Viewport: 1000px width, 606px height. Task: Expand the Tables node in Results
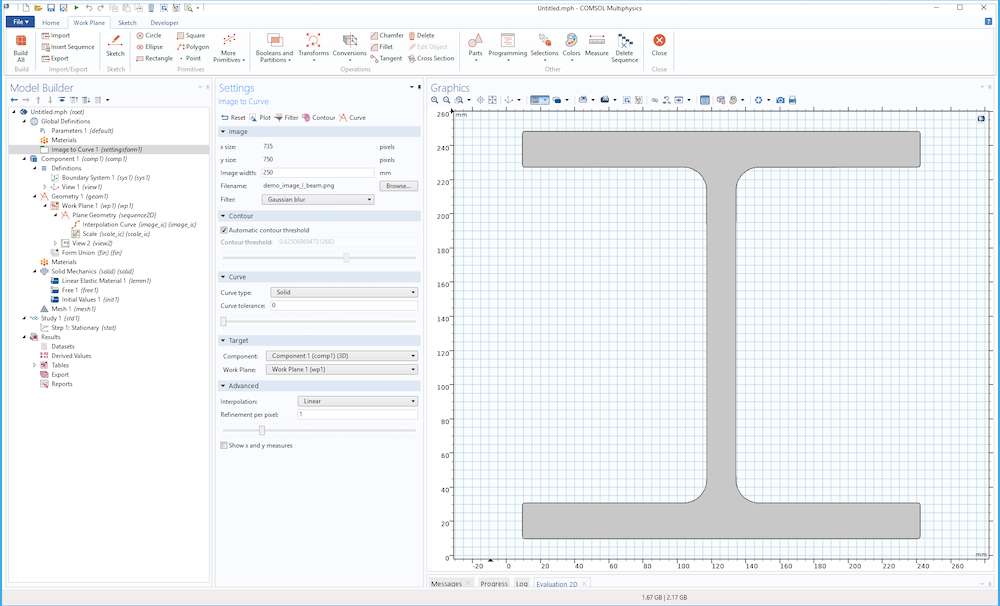[34, 366]
